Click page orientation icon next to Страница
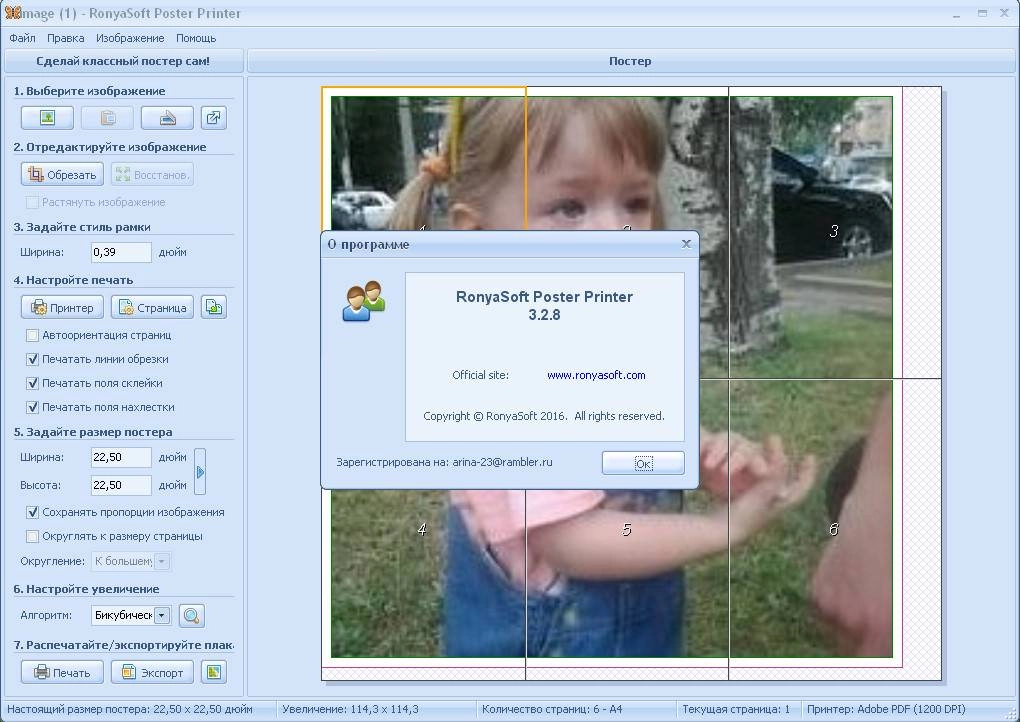 (213, 307)
